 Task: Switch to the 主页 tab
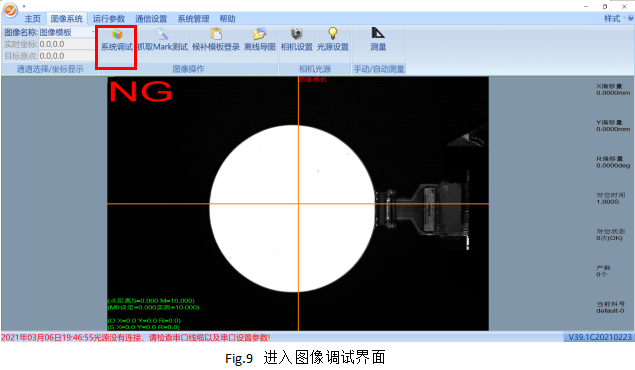pos(32,19)
